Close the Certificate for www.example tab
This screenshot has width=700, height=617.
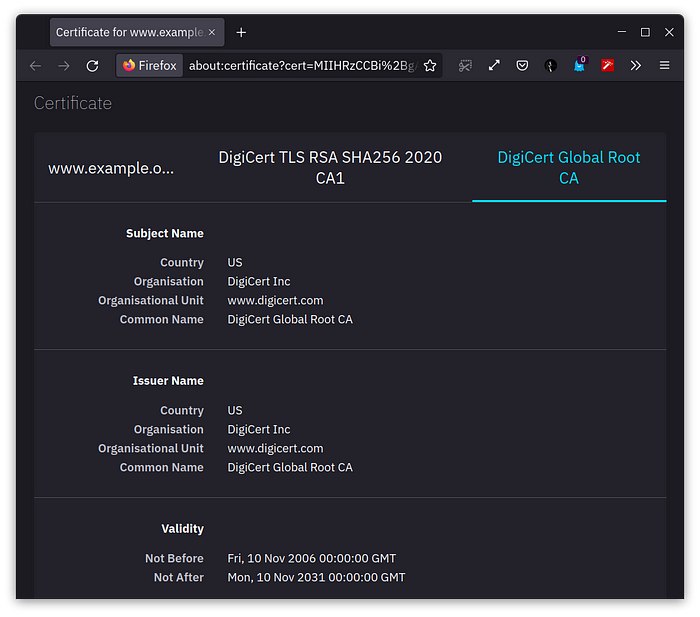pyautogui.click(x=212, y=32)
